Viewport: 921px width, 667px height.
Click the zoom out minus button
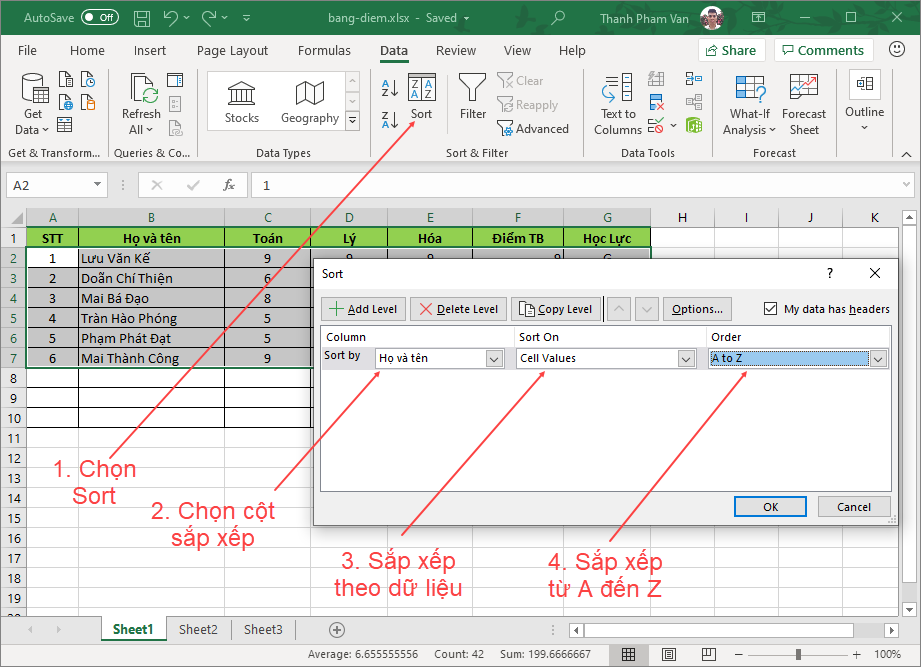tap(739, 654)
